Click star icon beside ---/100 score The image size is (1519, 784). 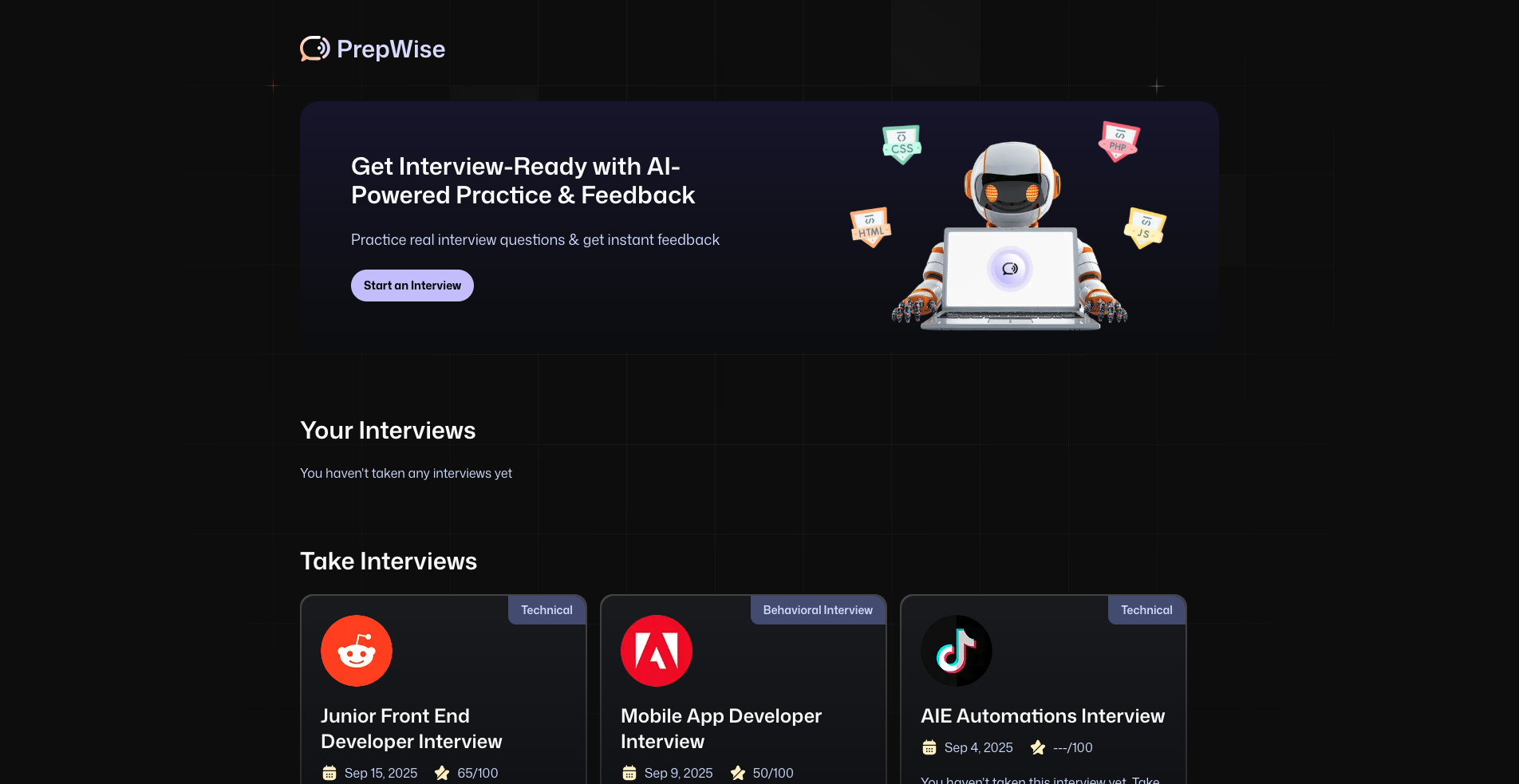click(1038, 747)
